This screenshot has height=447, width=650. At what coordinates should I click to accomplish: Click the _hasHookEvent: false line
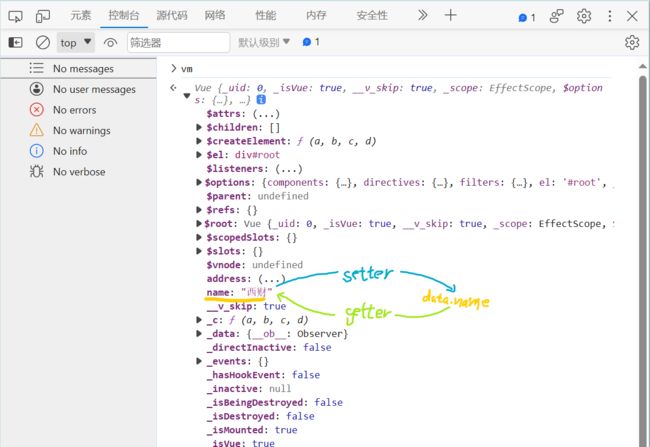[264, 375]
